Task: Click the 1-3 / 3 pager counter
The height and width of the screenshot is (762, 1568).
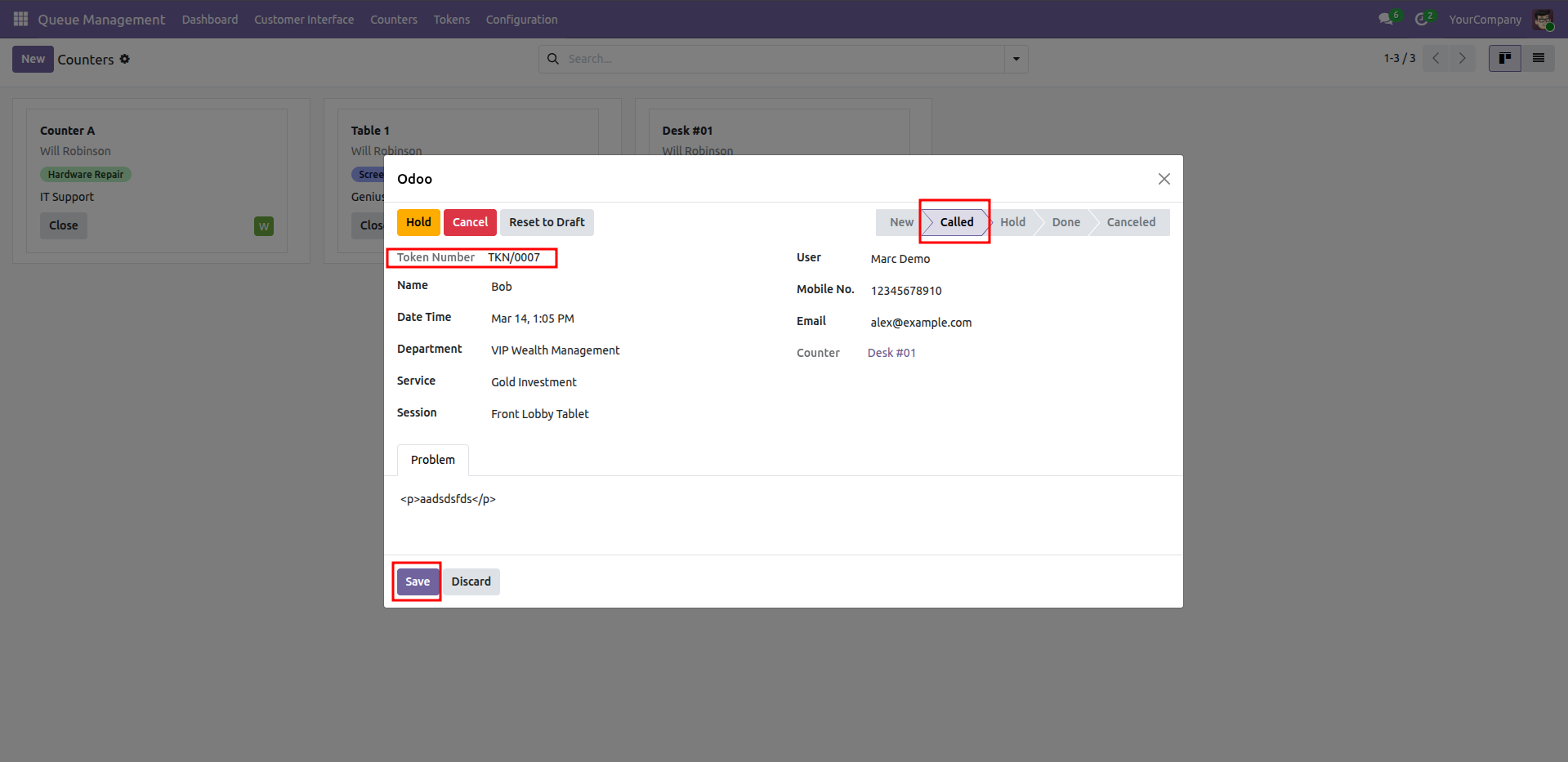Action: coord(1399,58)
